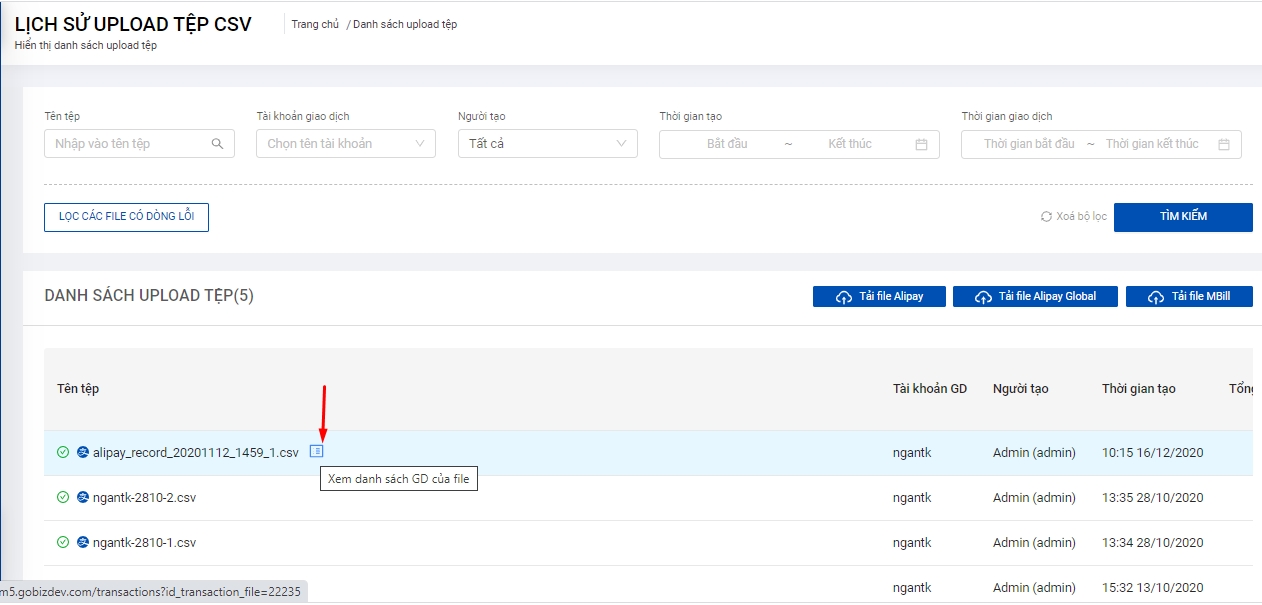Click LỌC CÁC FILE CÓ DÒNG LỖI button
The width and height of the screenshot is (1262, 605).
coord(126,217)
